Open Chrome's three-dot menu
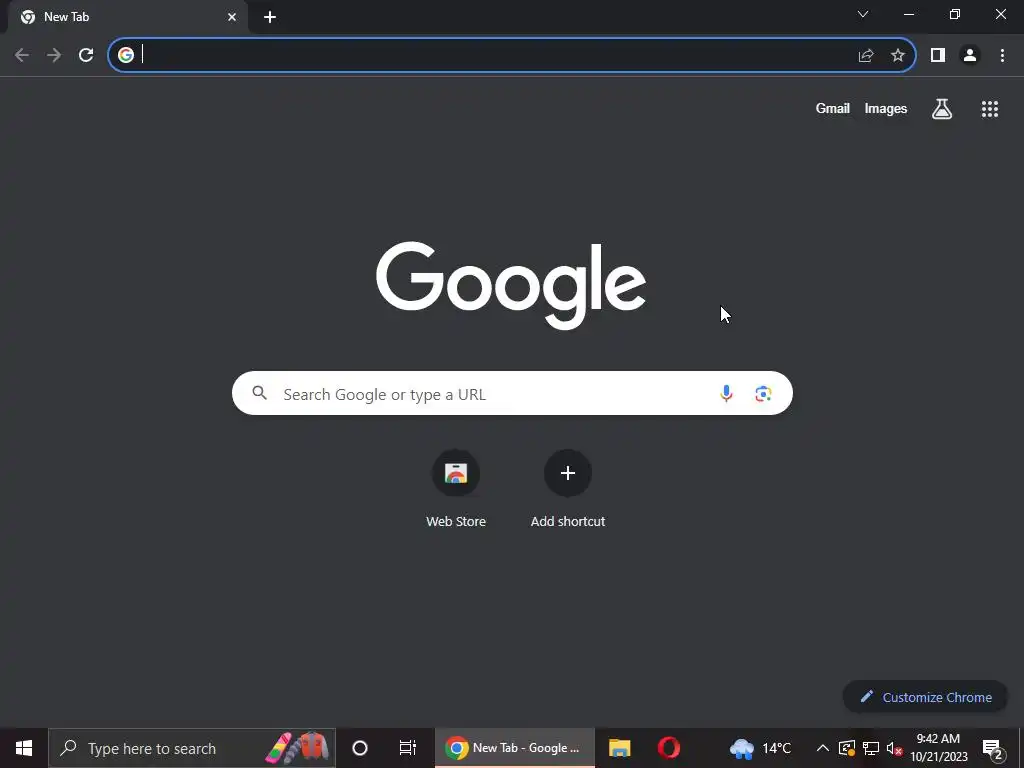1024x768 pixels. coord(1002,55)
